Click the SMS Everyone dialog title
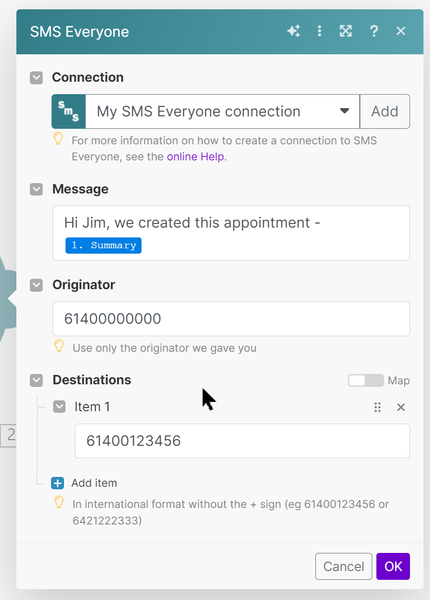The height and width of the screenshot is (600, 430). point(80,32)
